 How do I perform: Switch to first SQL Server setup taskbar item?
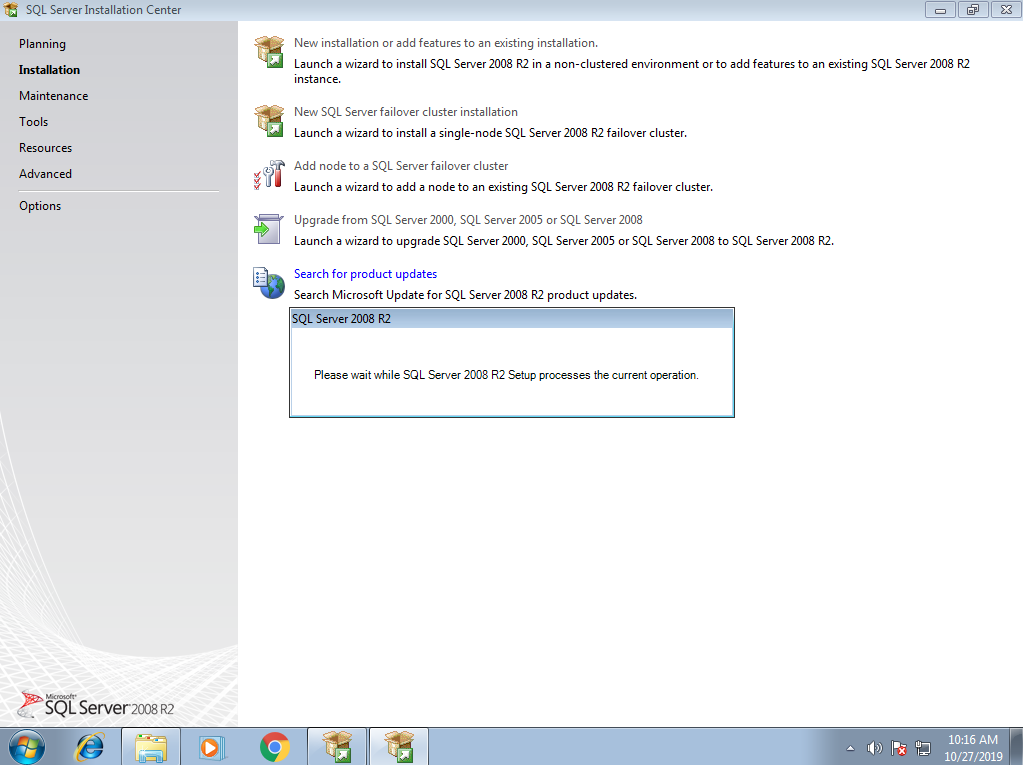coord(337,747)
